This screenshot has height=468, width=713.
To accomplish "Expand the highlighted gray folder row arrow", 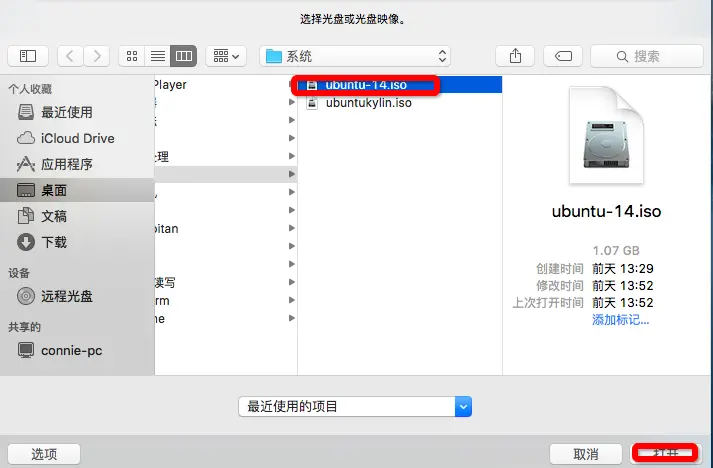I will [x=291, y=174].
